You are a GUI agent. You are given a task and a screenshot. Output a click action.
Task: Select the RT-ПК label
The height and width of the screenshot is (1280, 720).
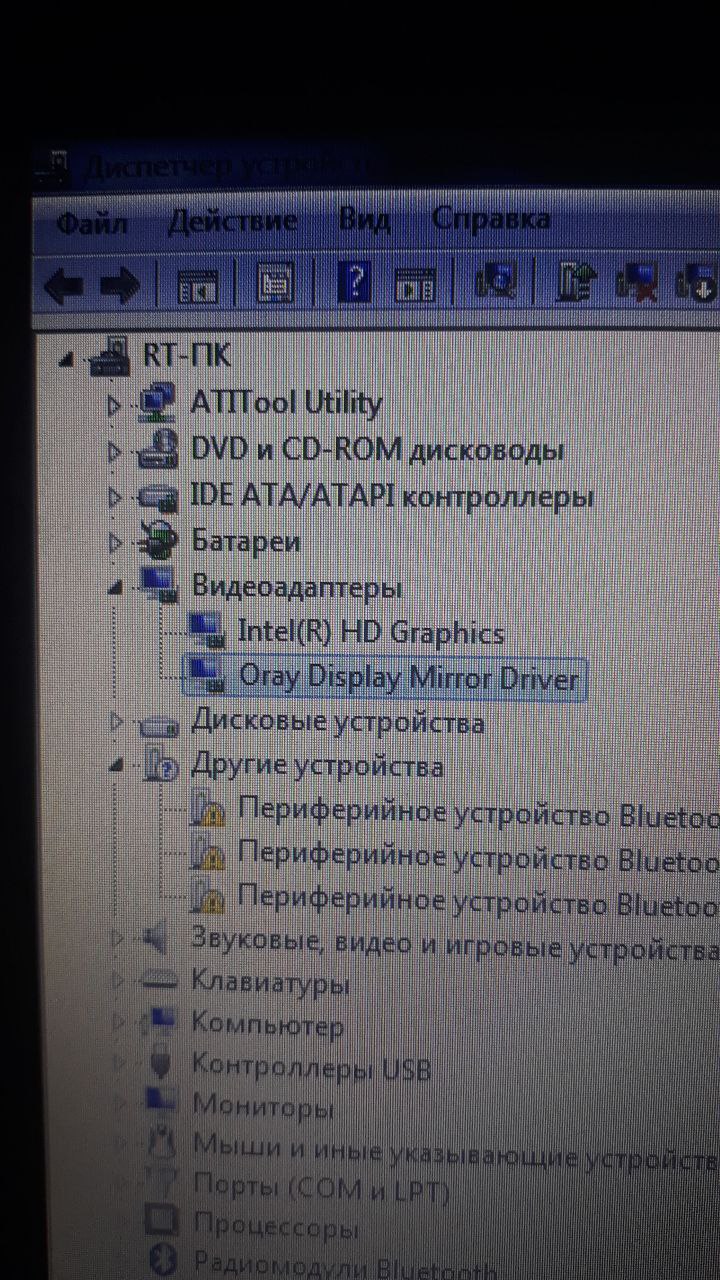coord(187,356)
